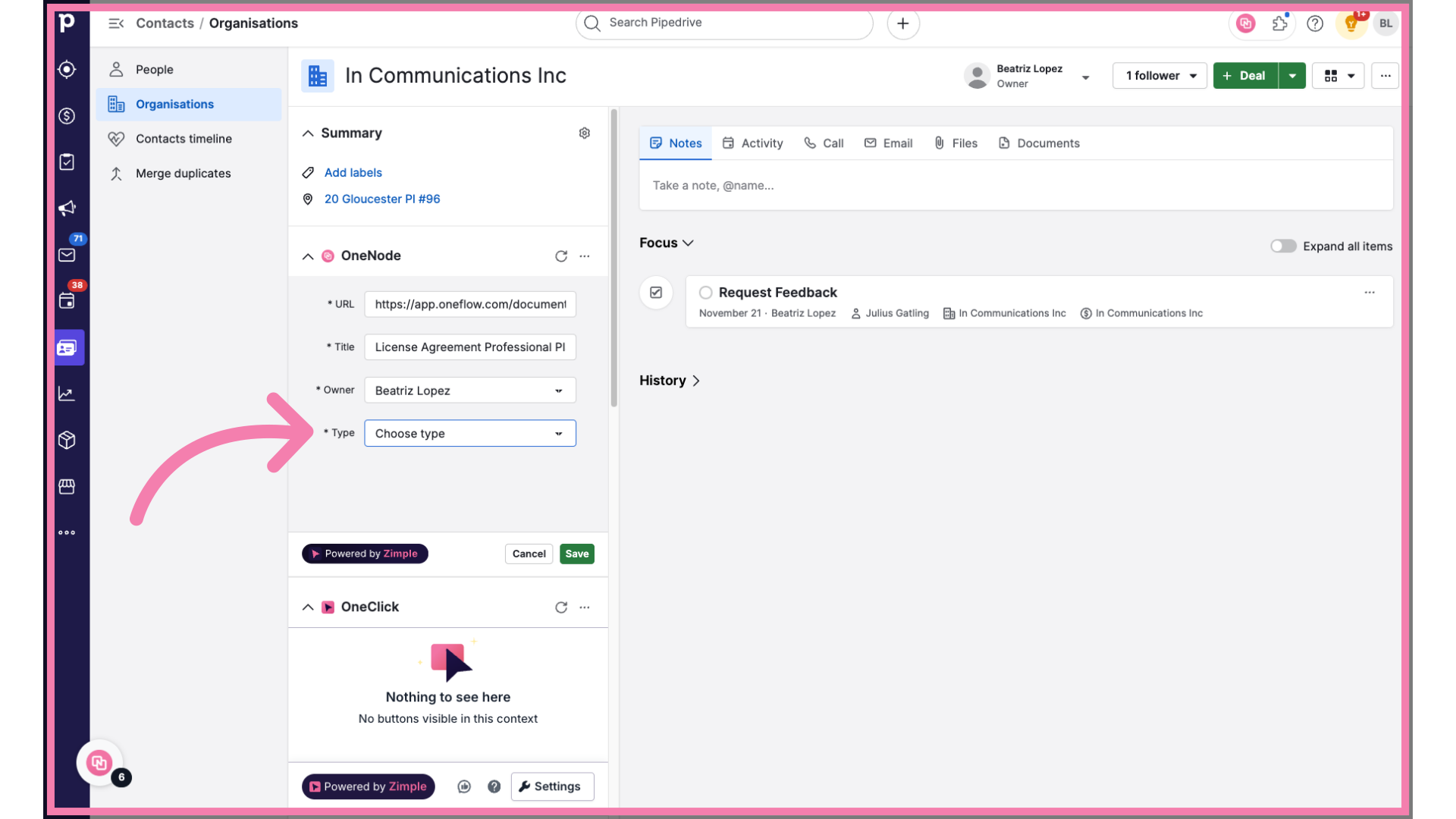The image size is (1456, 819).
Task: Refresh the OneClick panel
Action: click(x=561, y=607)
